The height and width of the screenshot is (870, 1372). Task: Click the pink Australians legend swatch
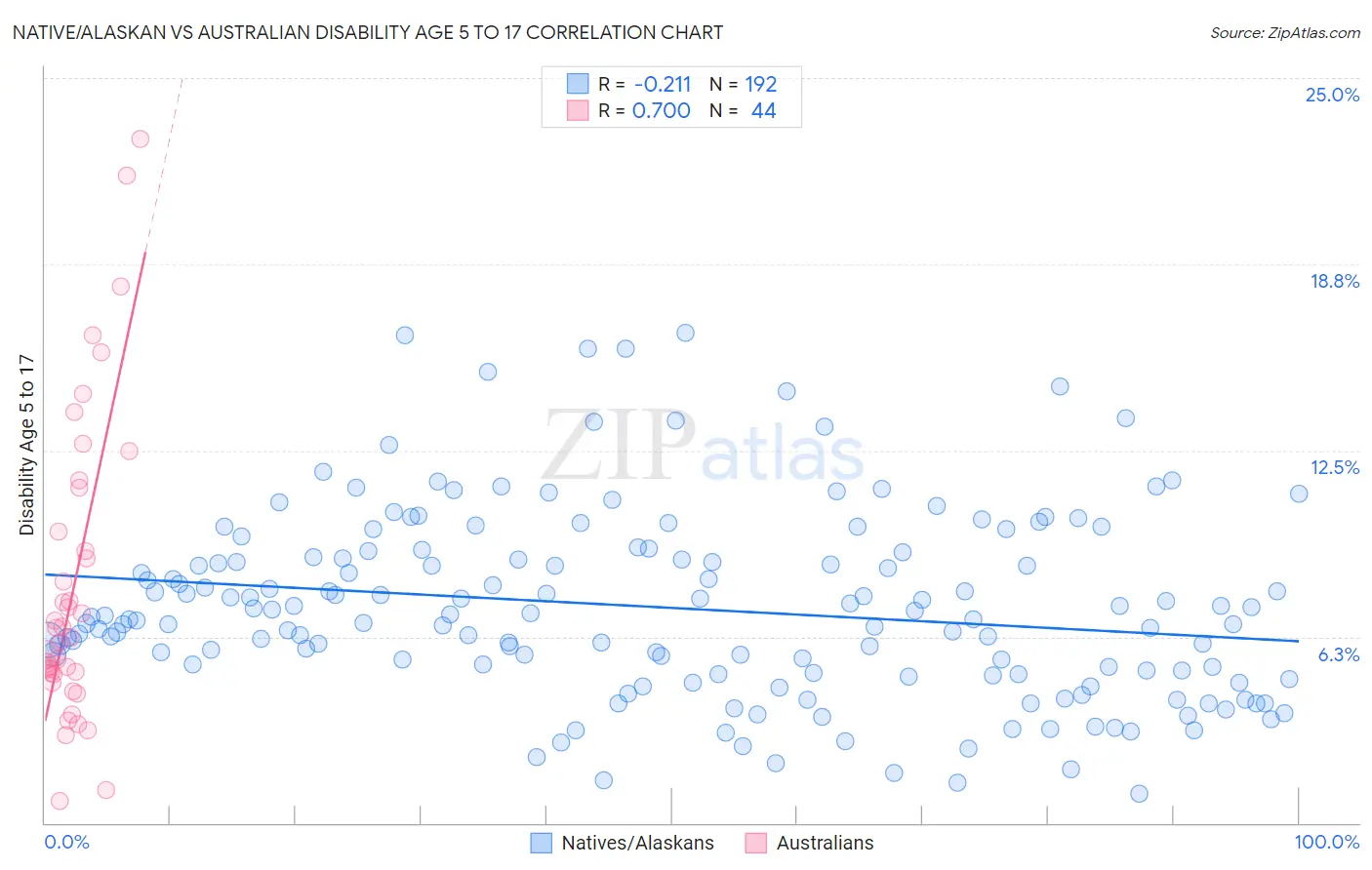756,843
